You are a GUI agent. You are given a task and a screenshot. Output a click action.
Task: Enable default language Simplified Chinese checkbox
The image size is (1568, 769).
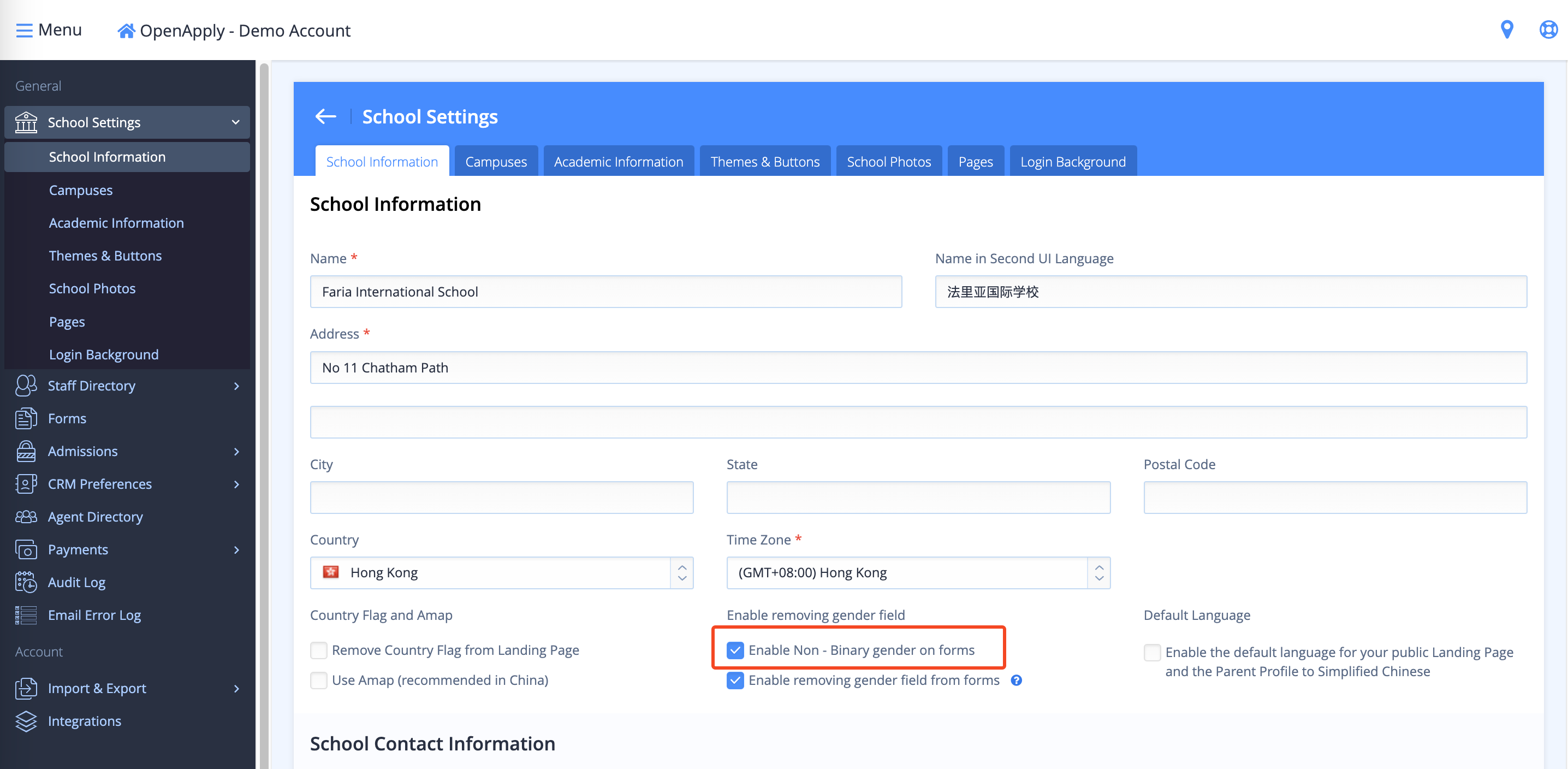(x=1151, y=652)
